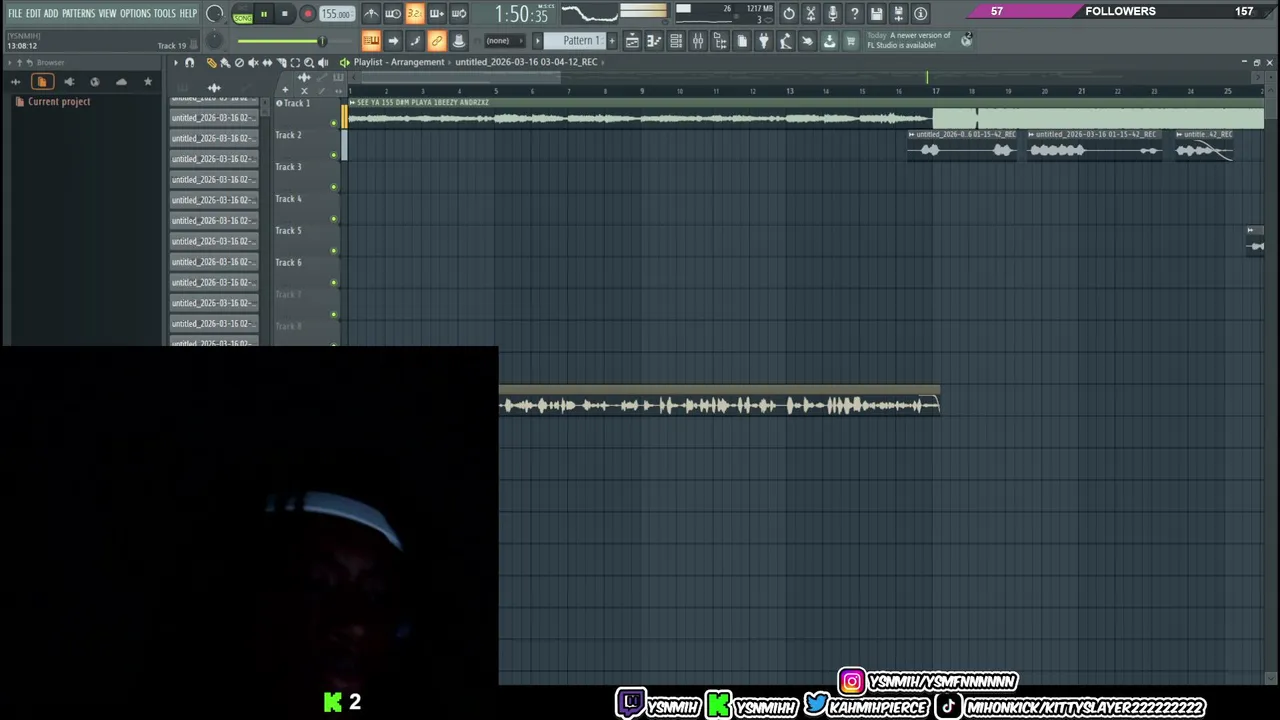The width and height of the screenshot is (1280, 720).
Task: Click the undo history icon
Action: [789, 14]
